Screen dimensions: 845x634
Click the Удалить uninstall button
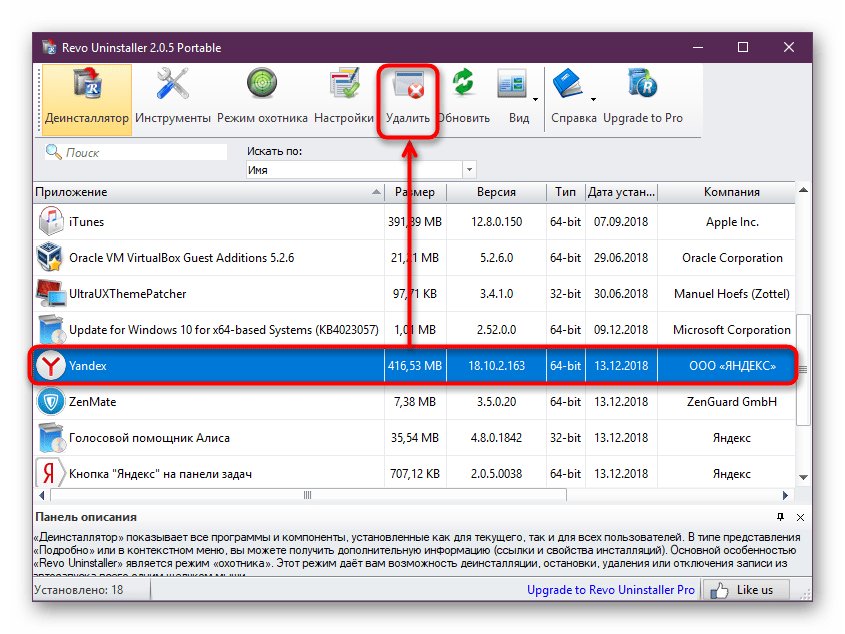pyautogui.click(x=408, y=99)
